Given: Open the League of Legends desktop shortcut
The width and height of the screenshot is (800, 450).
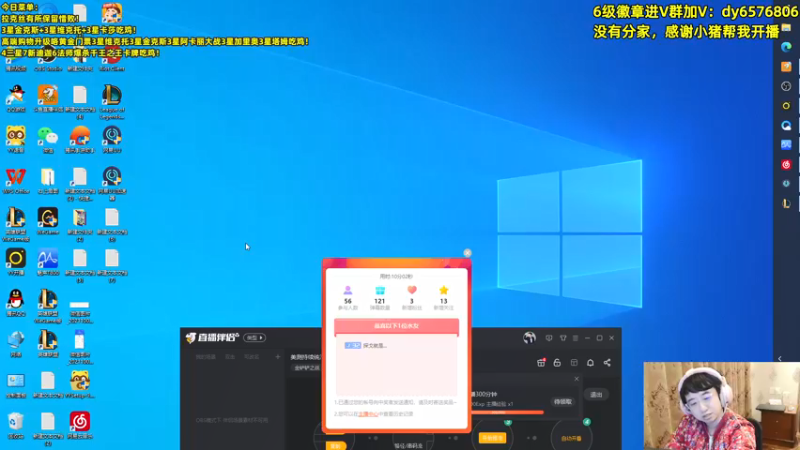Looking at the screenshot, I should pos(112,102).
